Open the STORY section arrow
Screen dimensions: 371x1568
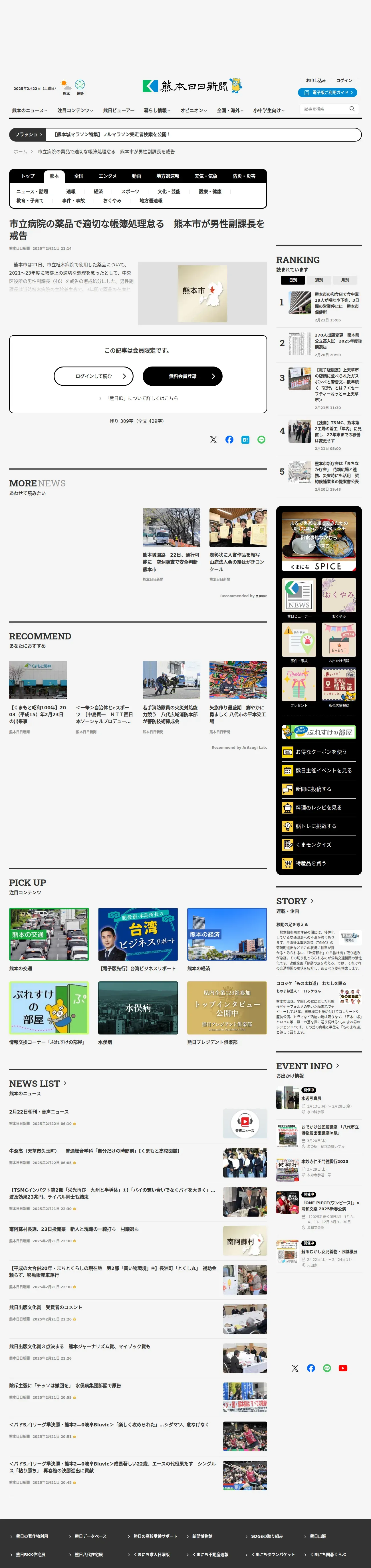(312, 901)
